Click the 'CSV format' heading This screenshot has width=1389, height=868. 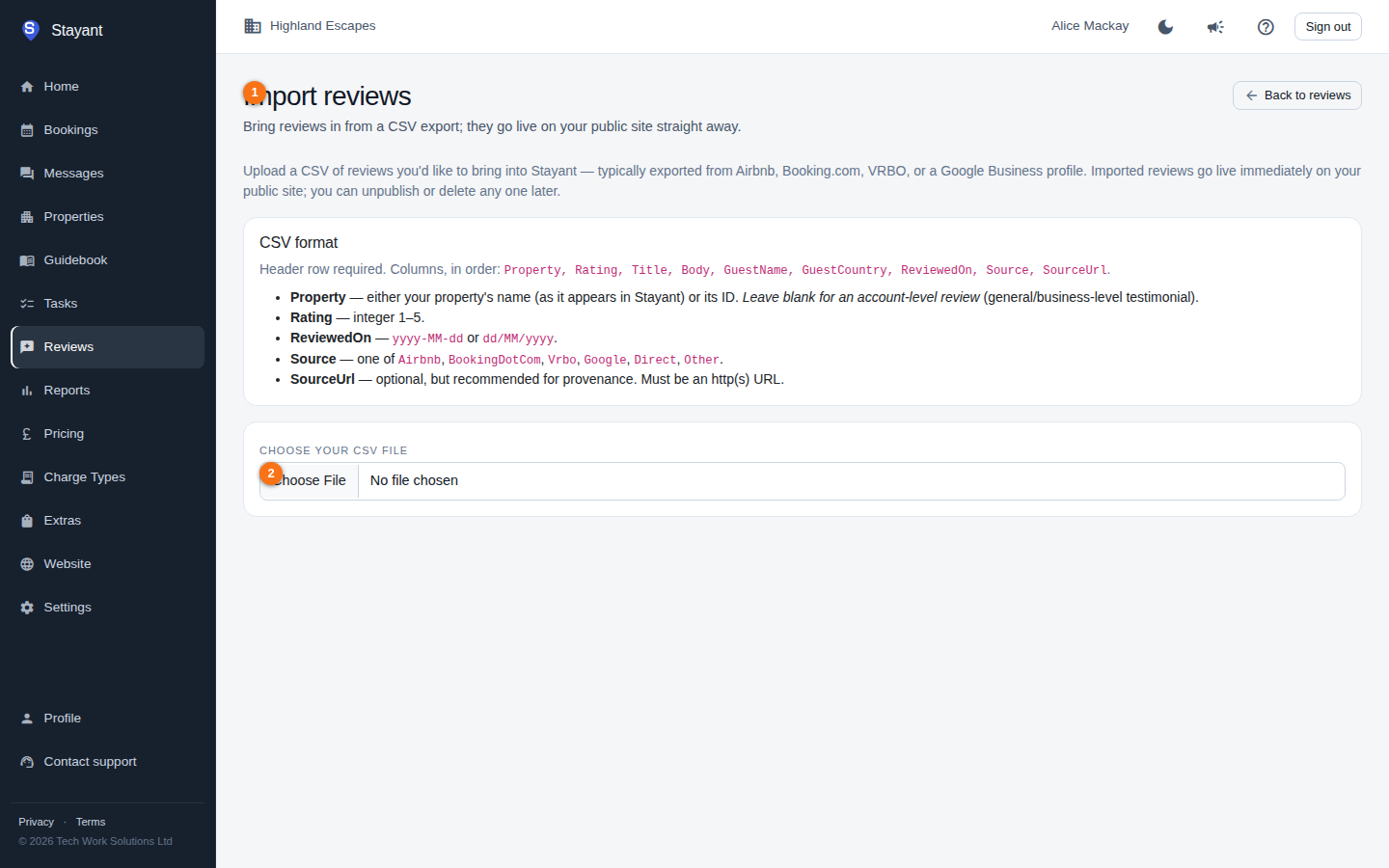[298, 243]
